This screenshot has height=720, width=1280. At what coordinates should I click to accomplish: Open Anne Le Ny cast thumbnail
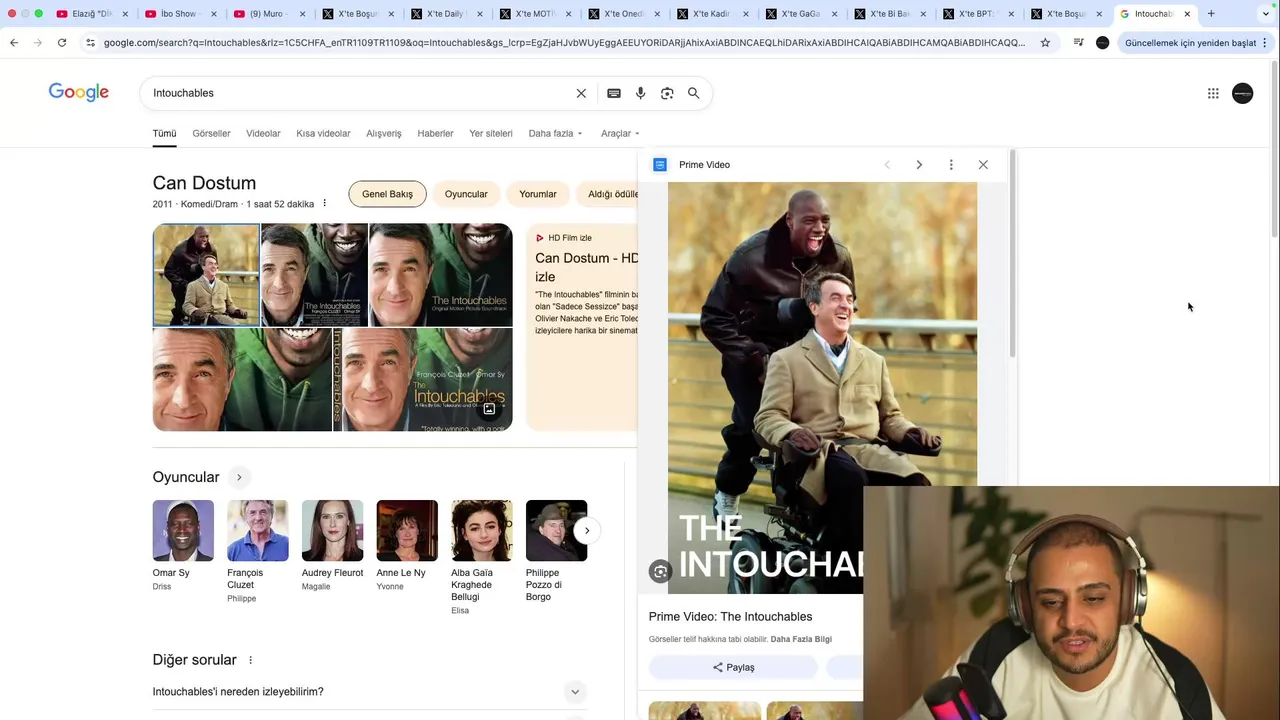407,531
